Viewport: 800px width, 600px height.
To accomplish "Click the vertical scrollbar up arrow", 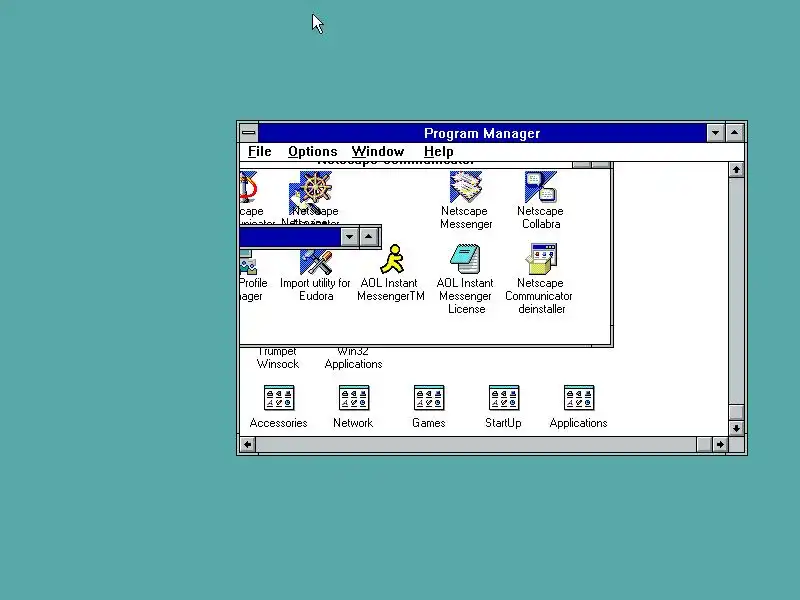I will (736, 169).
